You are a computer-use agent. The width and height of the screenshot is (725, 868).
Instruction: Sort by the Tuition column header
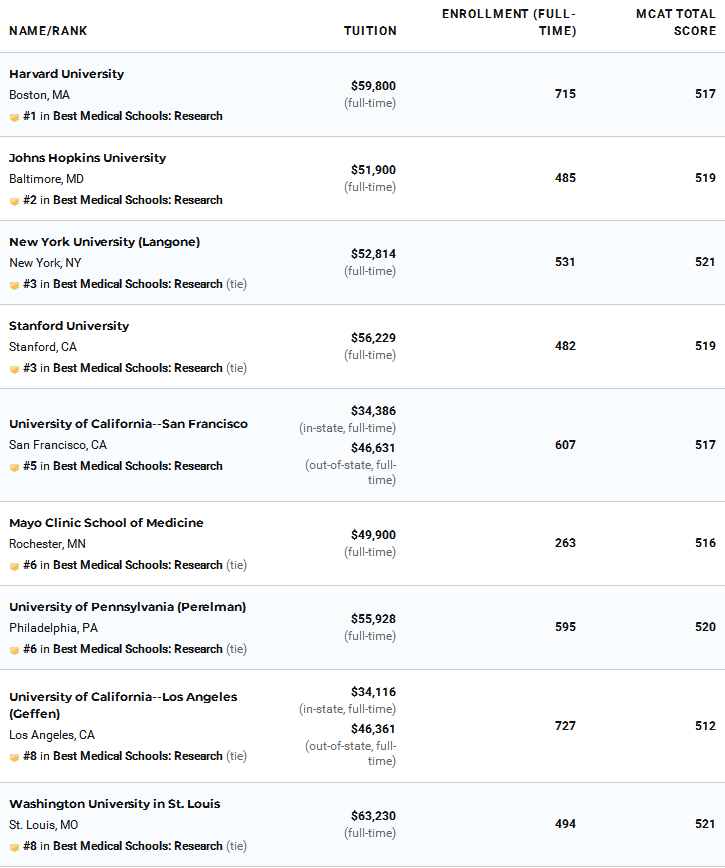370,31
